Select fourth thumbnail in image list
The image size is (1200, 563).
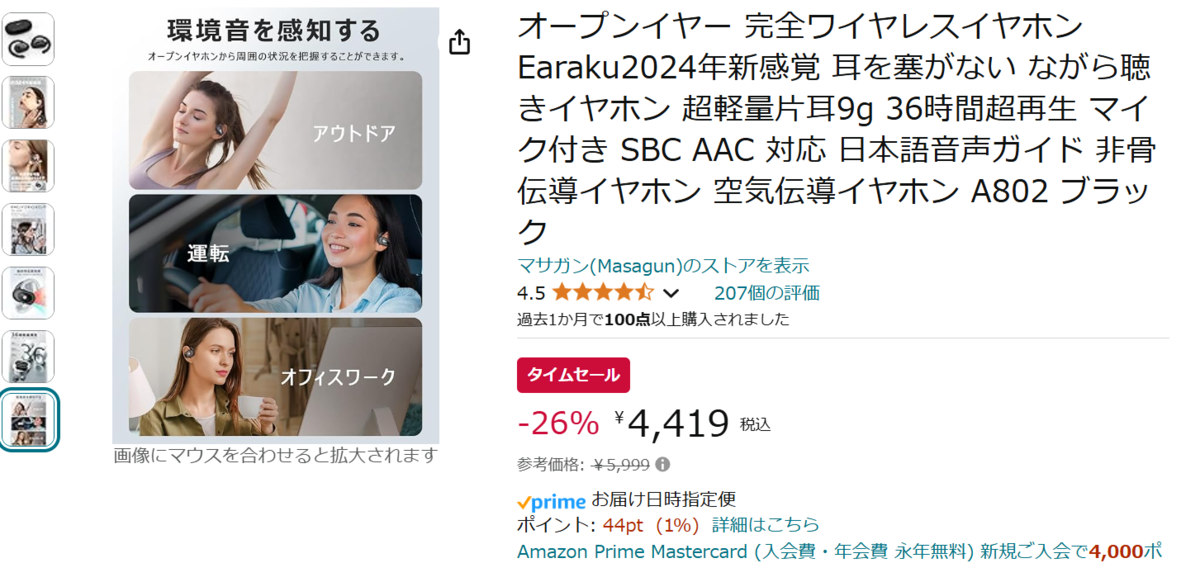[28, 229]
